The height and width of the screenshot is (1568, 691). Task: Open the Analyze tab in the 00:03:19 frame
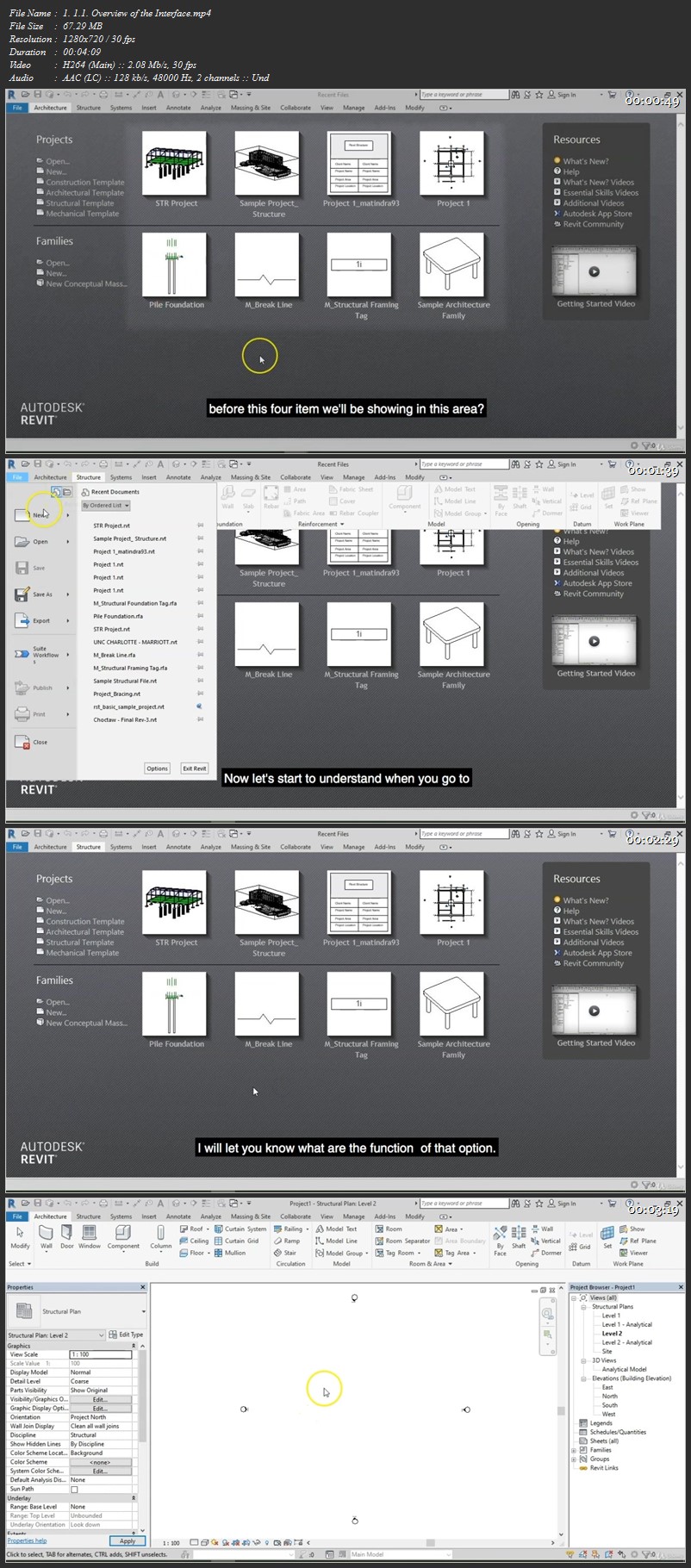coord(211,1216)
